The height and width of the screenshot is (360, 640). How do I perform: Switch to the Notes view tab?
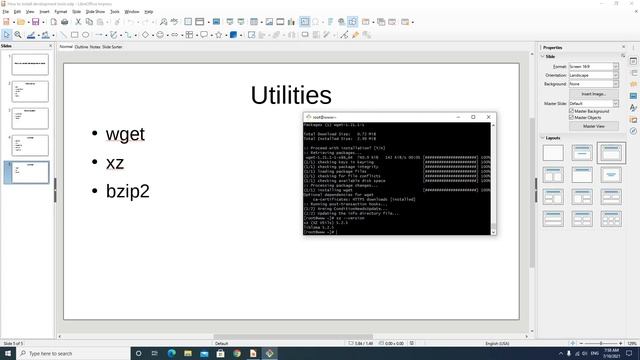click(95, 47)
